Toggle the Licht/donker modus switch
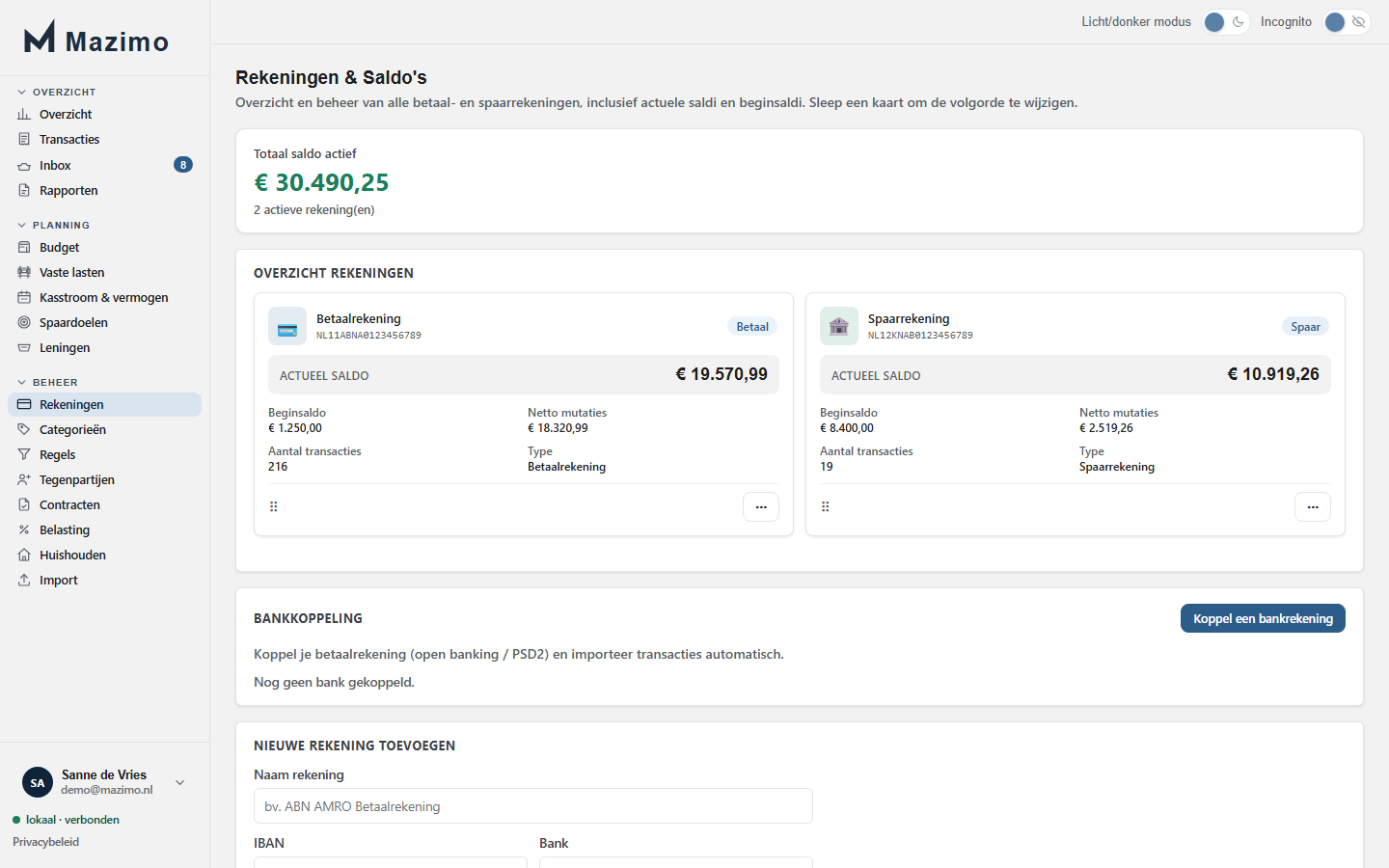Viewport: 1389px width, 868px height. (x=1225, y=22)
